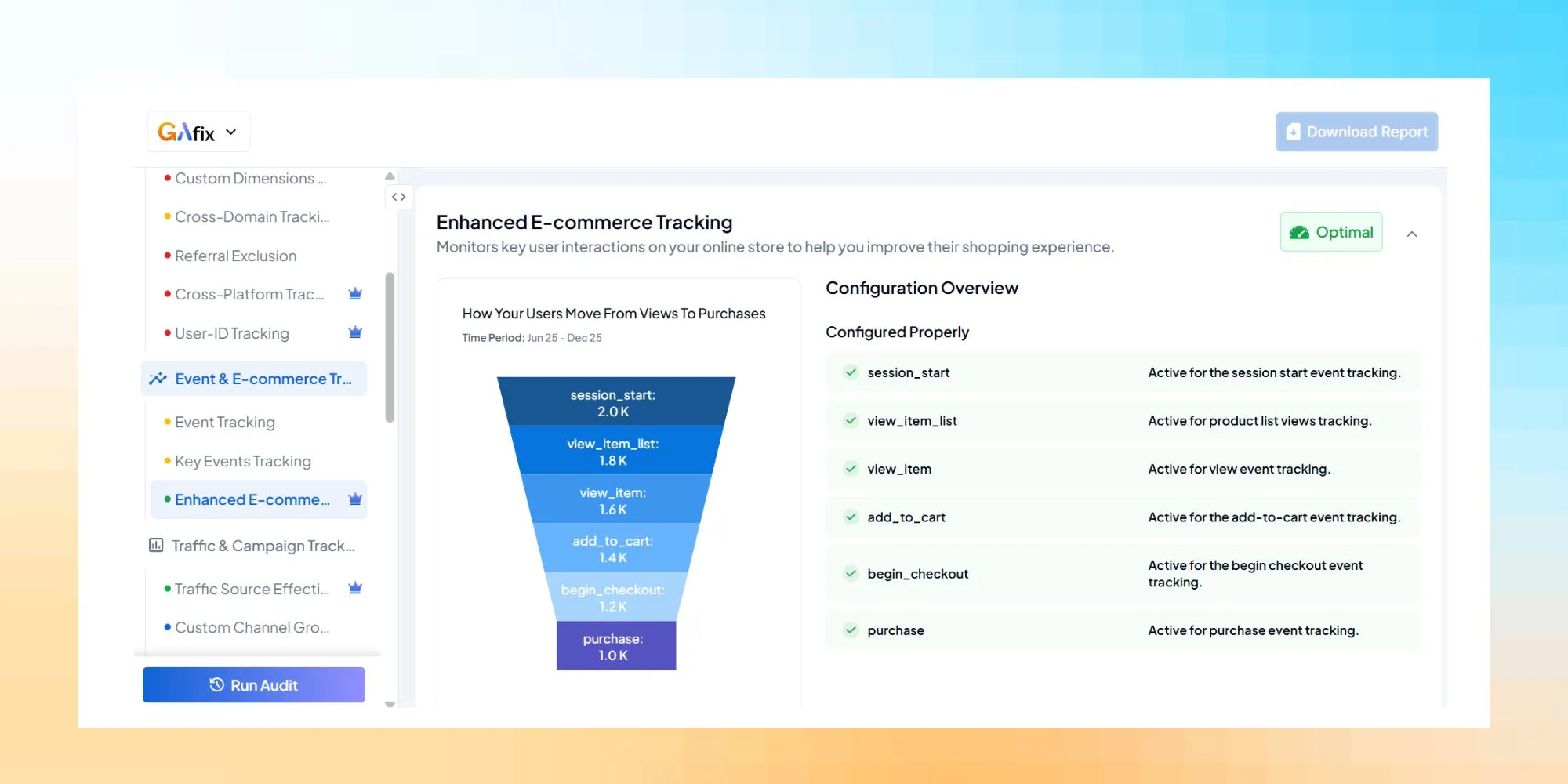Select Event Tracking in the sidebar
Image resolution: width=1568 pixels, height=784 pixels.
225,422
